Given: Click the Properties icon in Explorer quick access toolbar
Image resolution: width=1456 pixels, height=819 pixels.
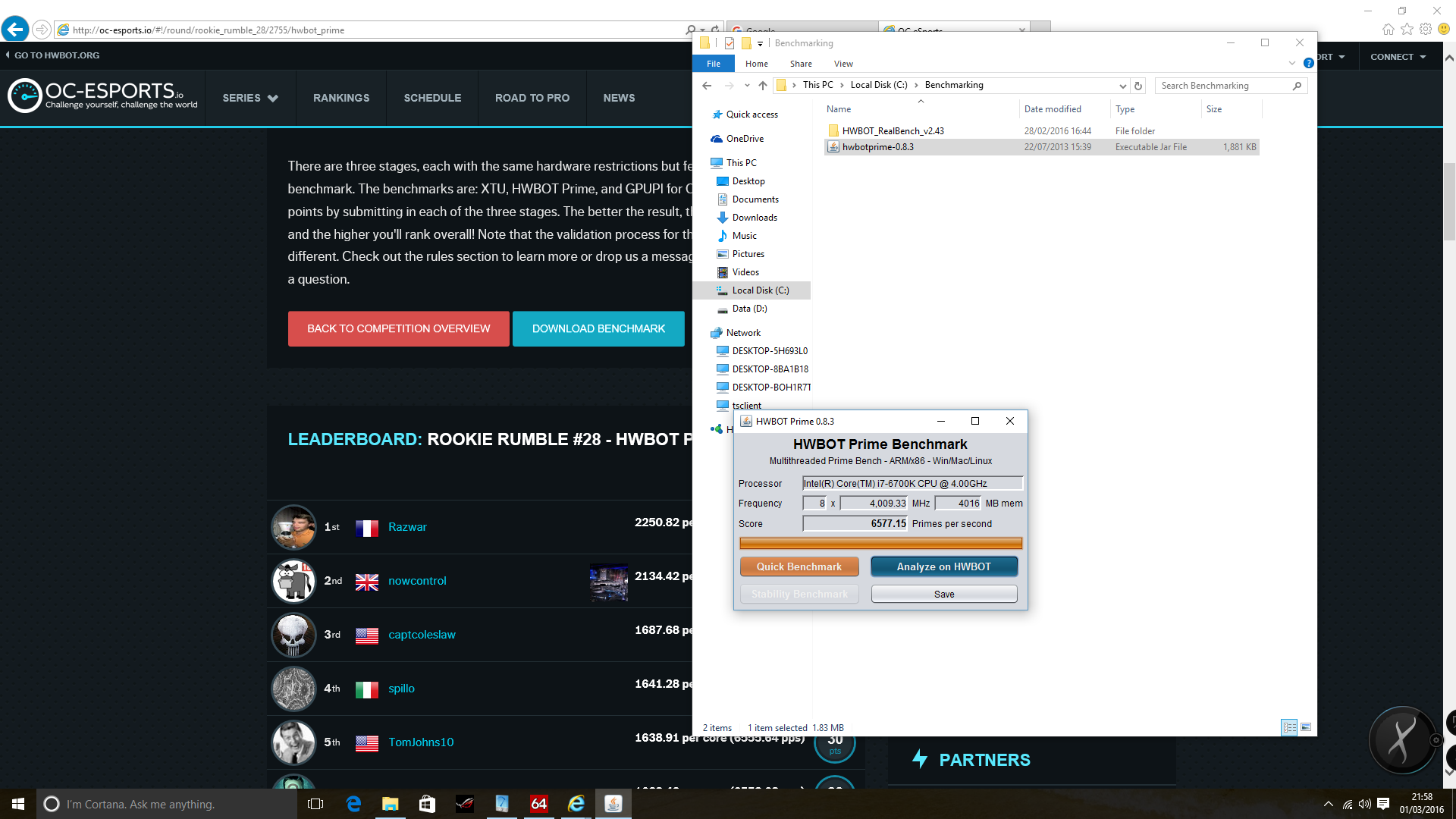Looking at the screenshot, I should point(730,43).
